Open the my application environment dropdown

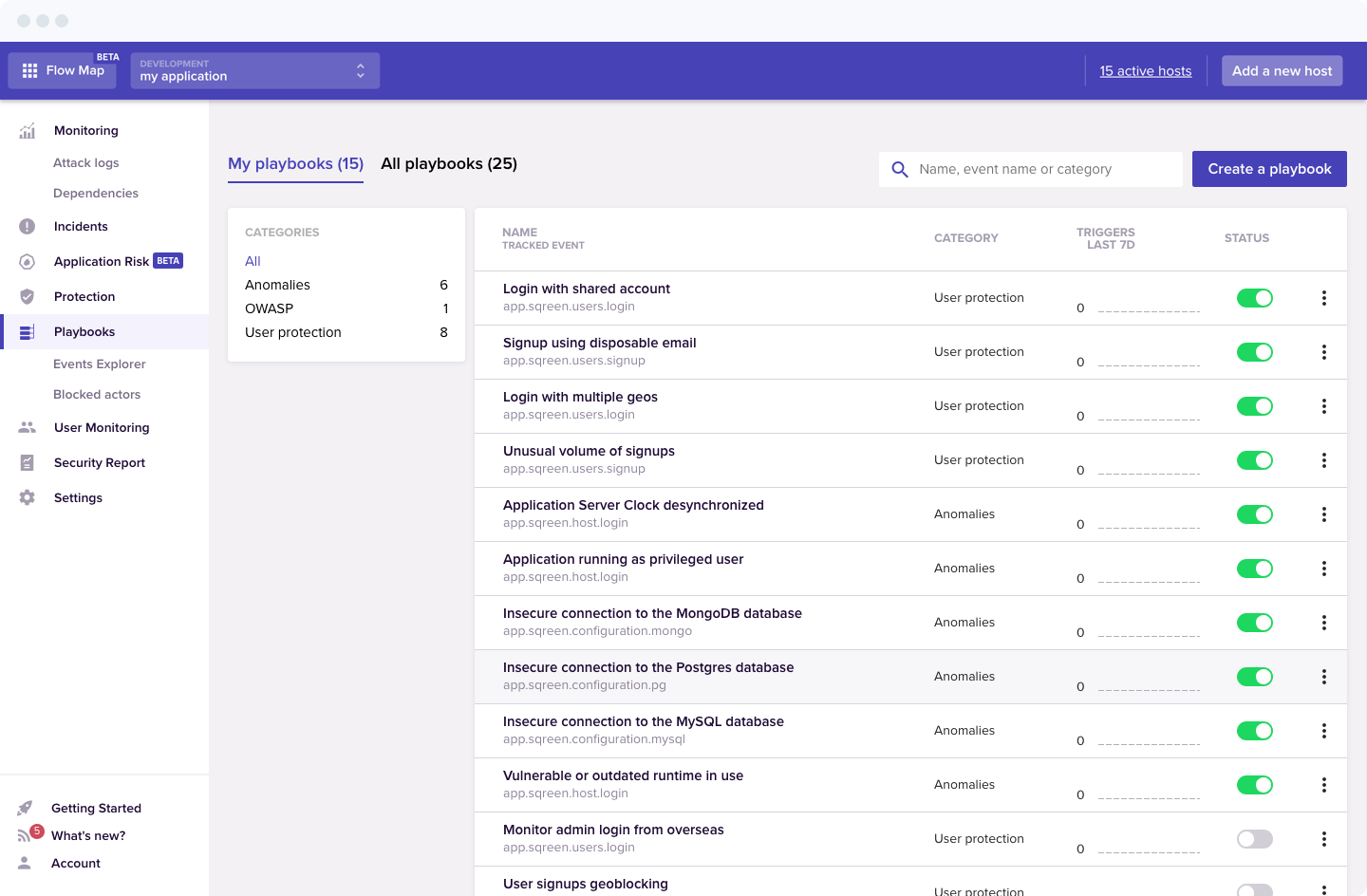pos(254,71)
